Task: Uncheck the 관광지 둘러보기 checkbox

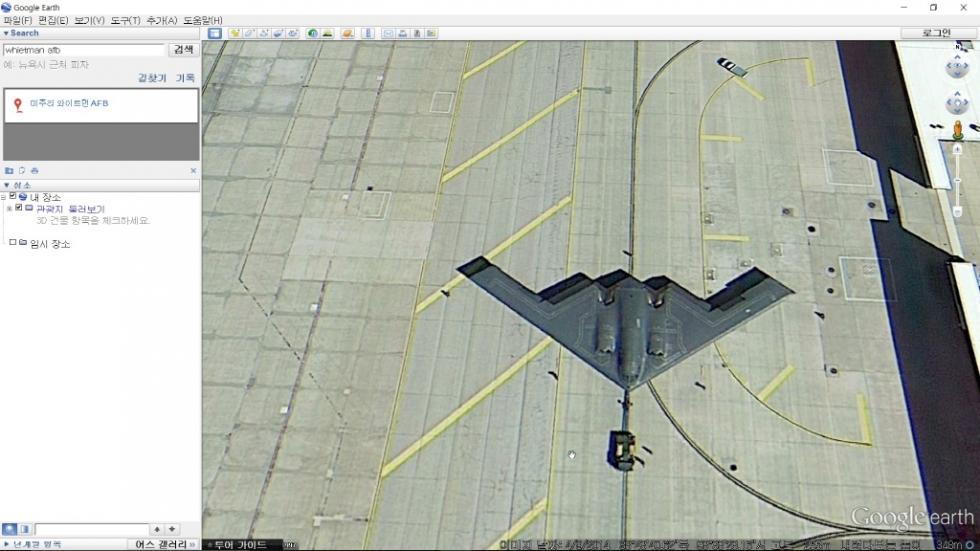Action: [x=18, y=208]
